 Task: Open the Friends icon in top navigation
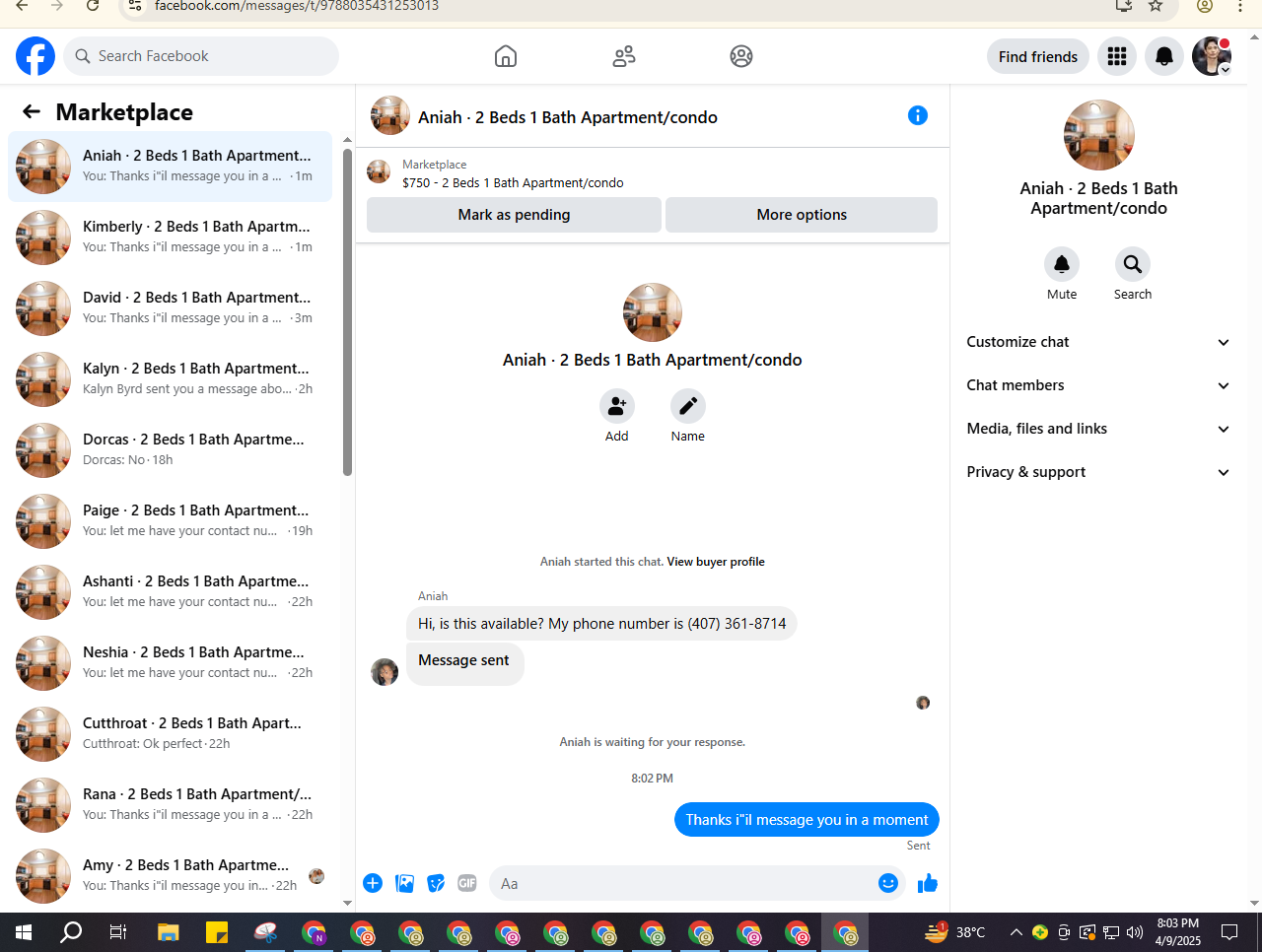coord(624,56)
